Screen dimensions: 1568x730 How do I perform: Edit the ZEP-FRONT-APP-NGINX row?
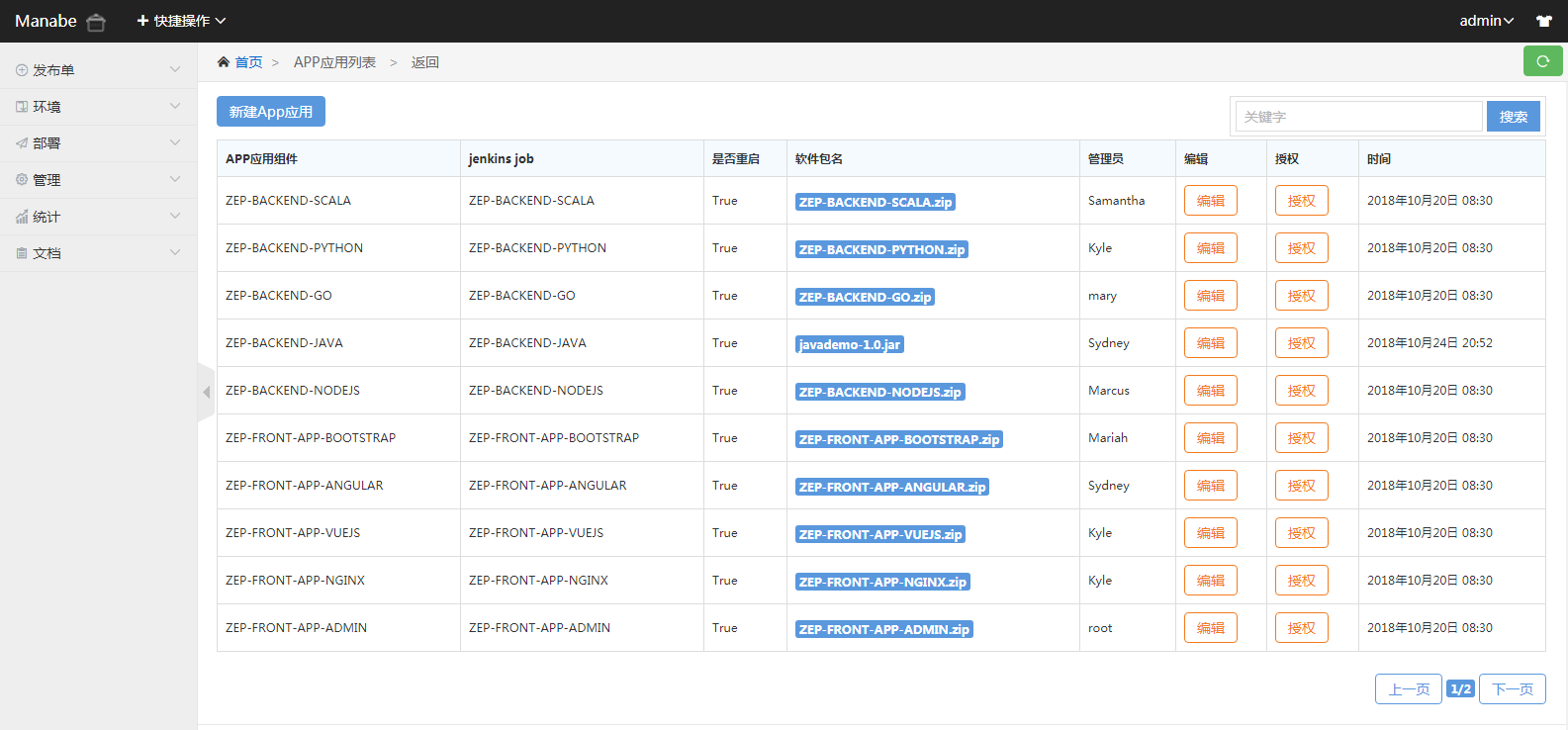[1211, 581]
